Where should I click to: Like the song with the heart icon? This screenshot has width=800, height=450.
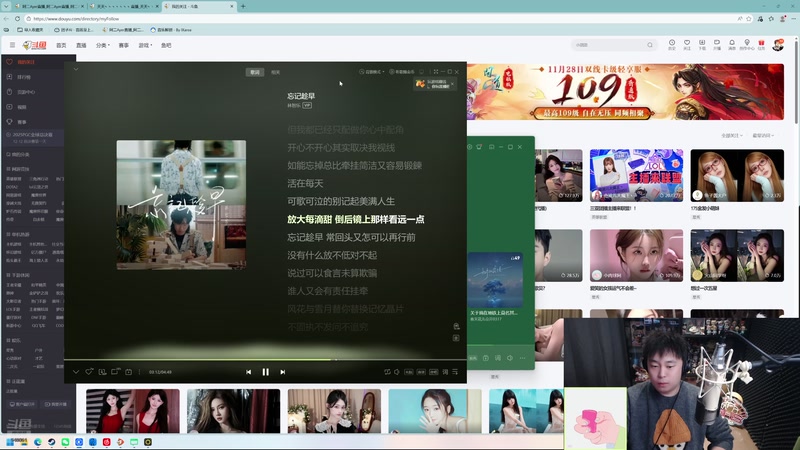click(89, 372)
